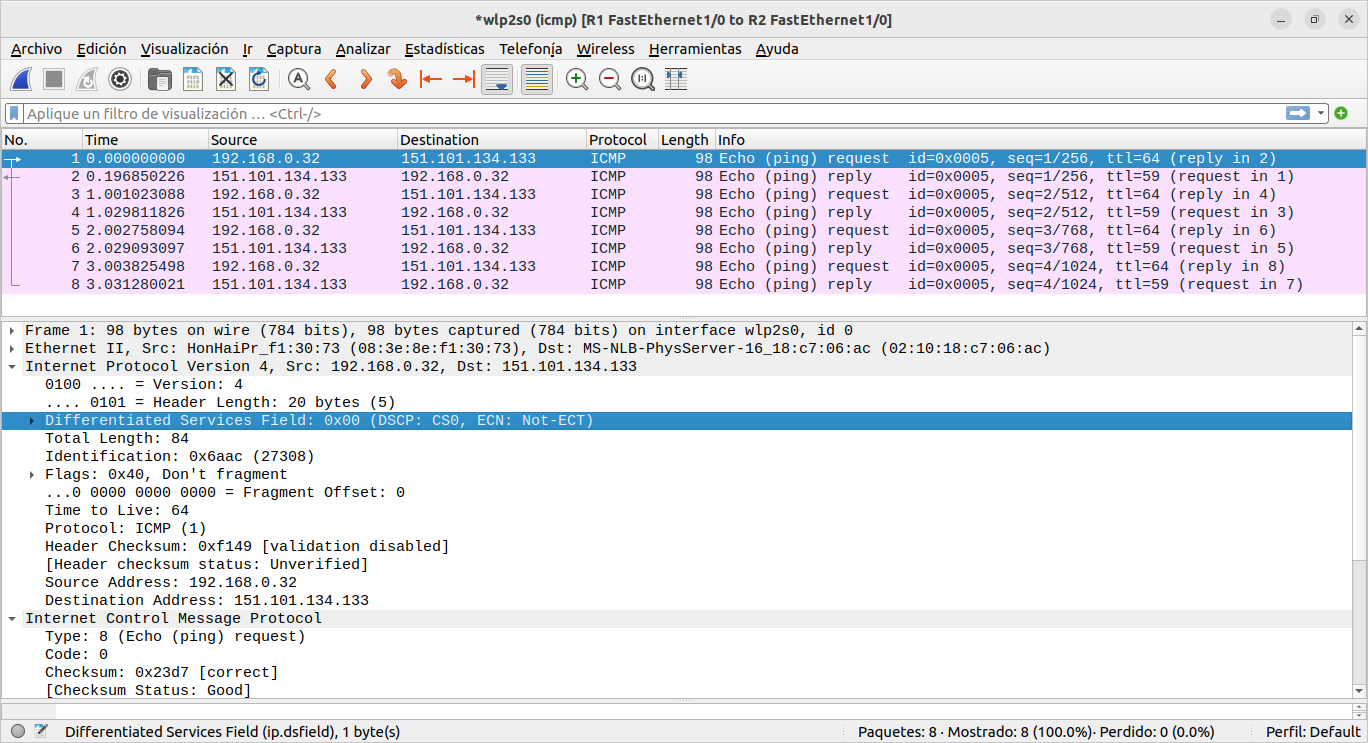This screenshot has height=743, width=1368.
Task: Open the Ir menu
Action: (x=247, y=49)
